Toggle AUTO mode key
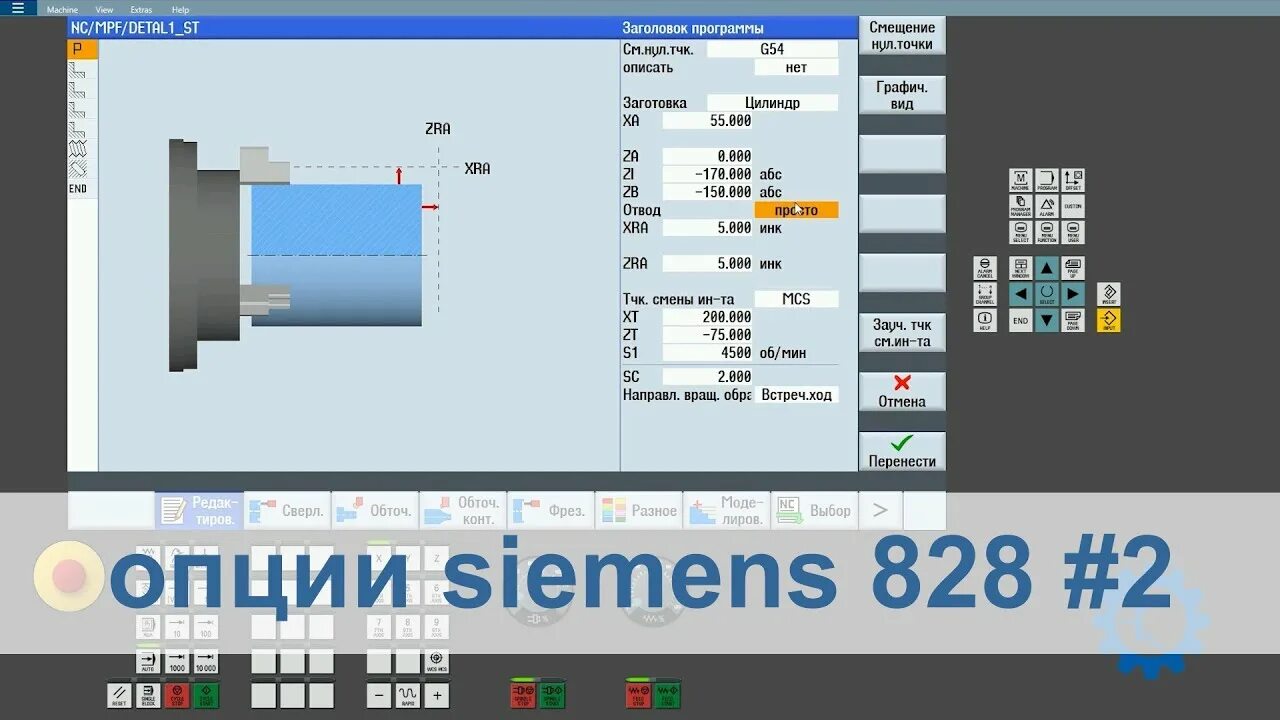The height and width of the screenshot is (720, 1280). (x=148, y=662)
